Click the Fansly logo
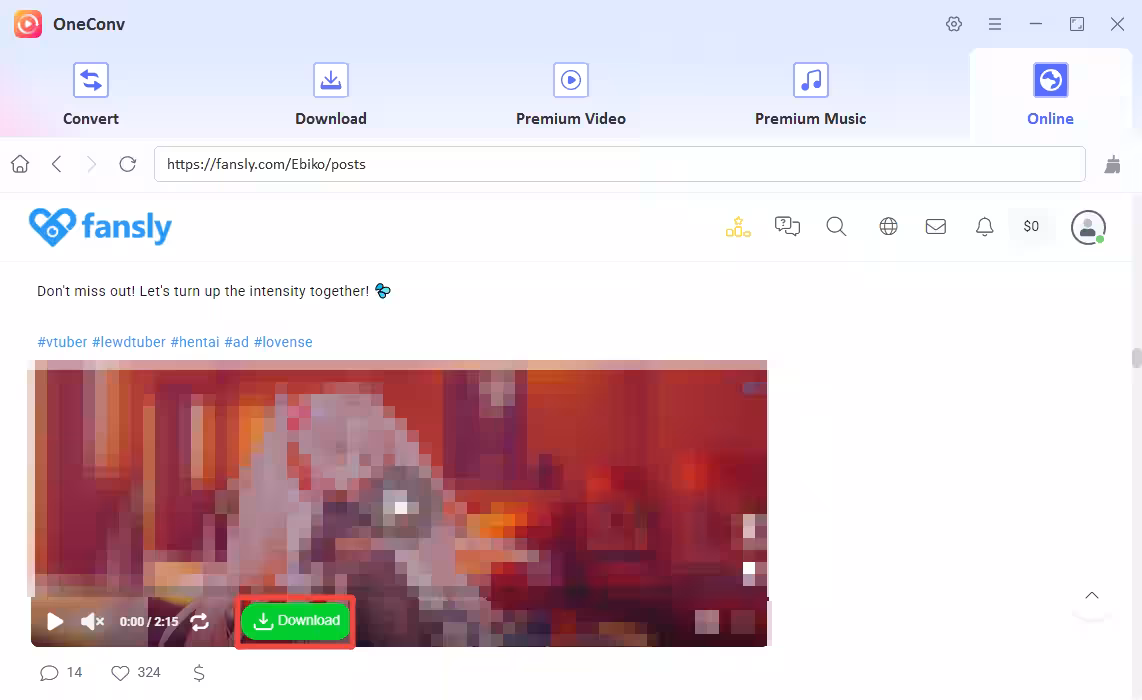The image size is (1142, 700). [101, 227]
